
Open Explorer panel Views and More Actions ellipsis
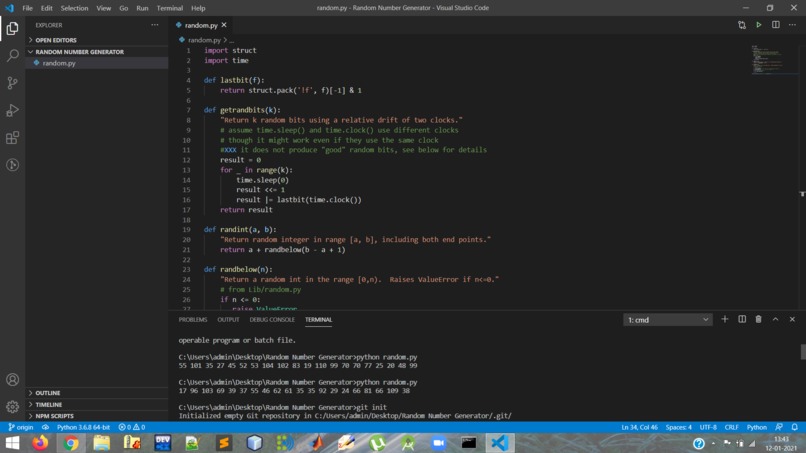click(x=155, y=25)
